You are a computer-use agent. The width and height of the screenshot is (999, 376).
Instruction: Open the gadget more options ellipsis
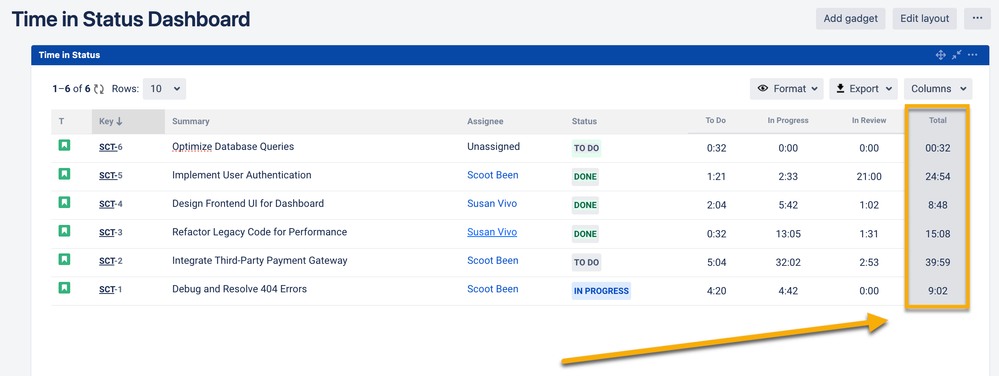[972, 55]
